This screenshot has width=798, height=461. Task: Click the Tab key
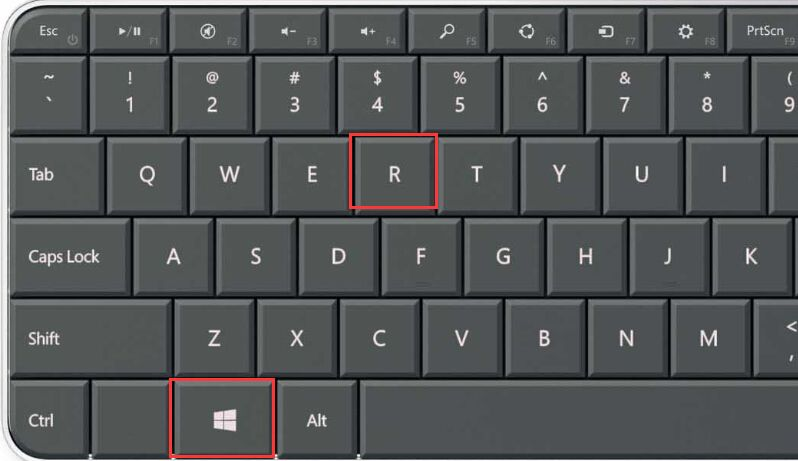pos(57,175)
